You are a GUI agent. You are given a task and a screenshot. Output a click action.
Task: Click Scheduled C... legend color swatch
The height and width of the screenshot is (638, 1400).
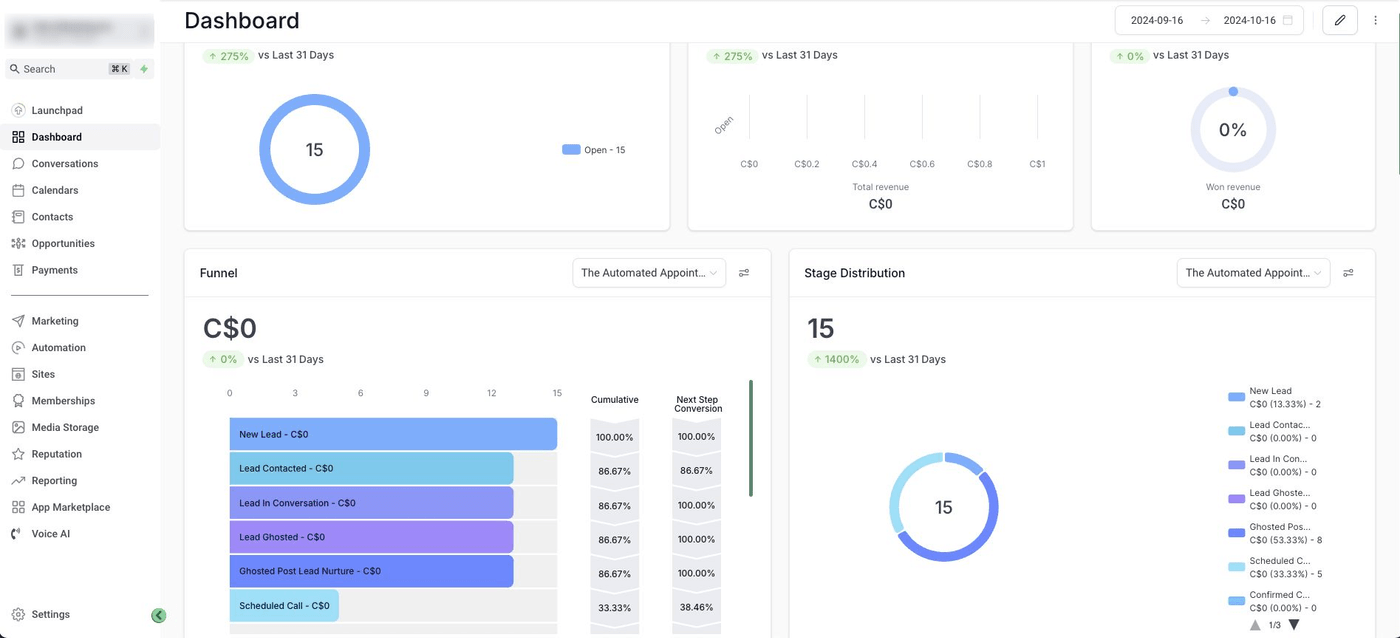1236,567
